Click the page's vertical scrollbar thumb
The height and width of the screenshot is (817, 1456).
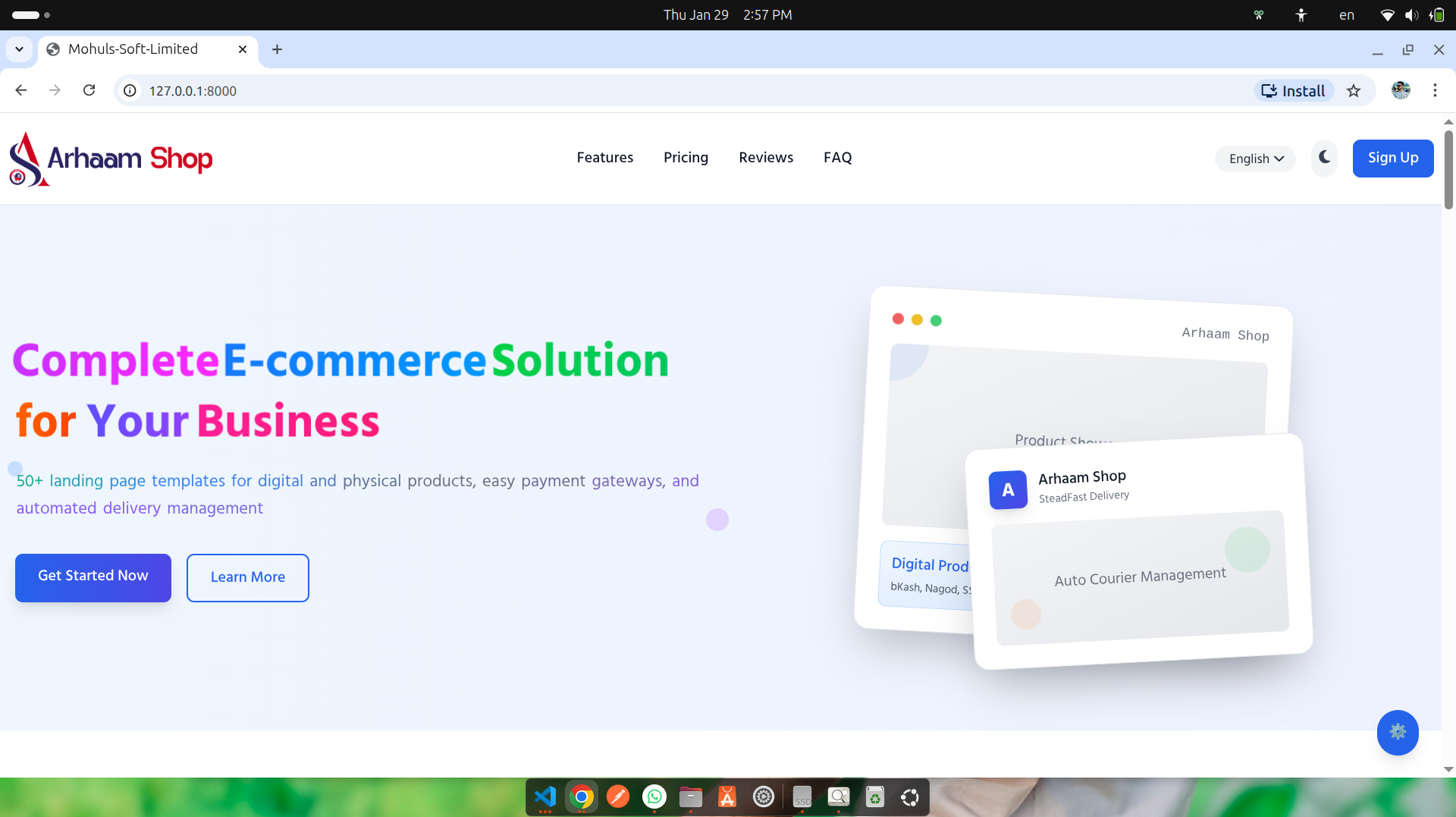1448,170
